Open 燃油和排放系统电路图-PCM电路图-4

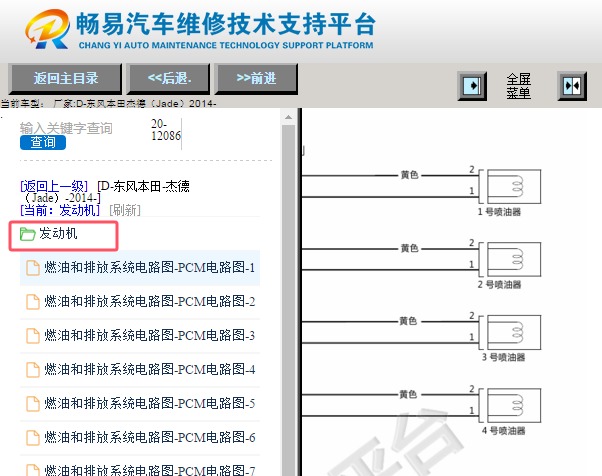pos(140,369)
